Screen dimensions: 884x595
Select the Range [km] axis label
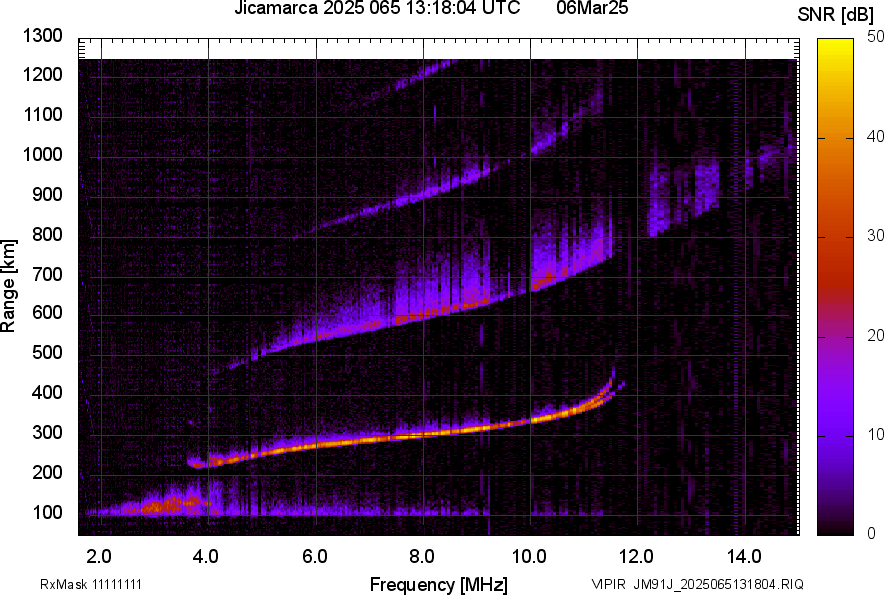(11, 285)
